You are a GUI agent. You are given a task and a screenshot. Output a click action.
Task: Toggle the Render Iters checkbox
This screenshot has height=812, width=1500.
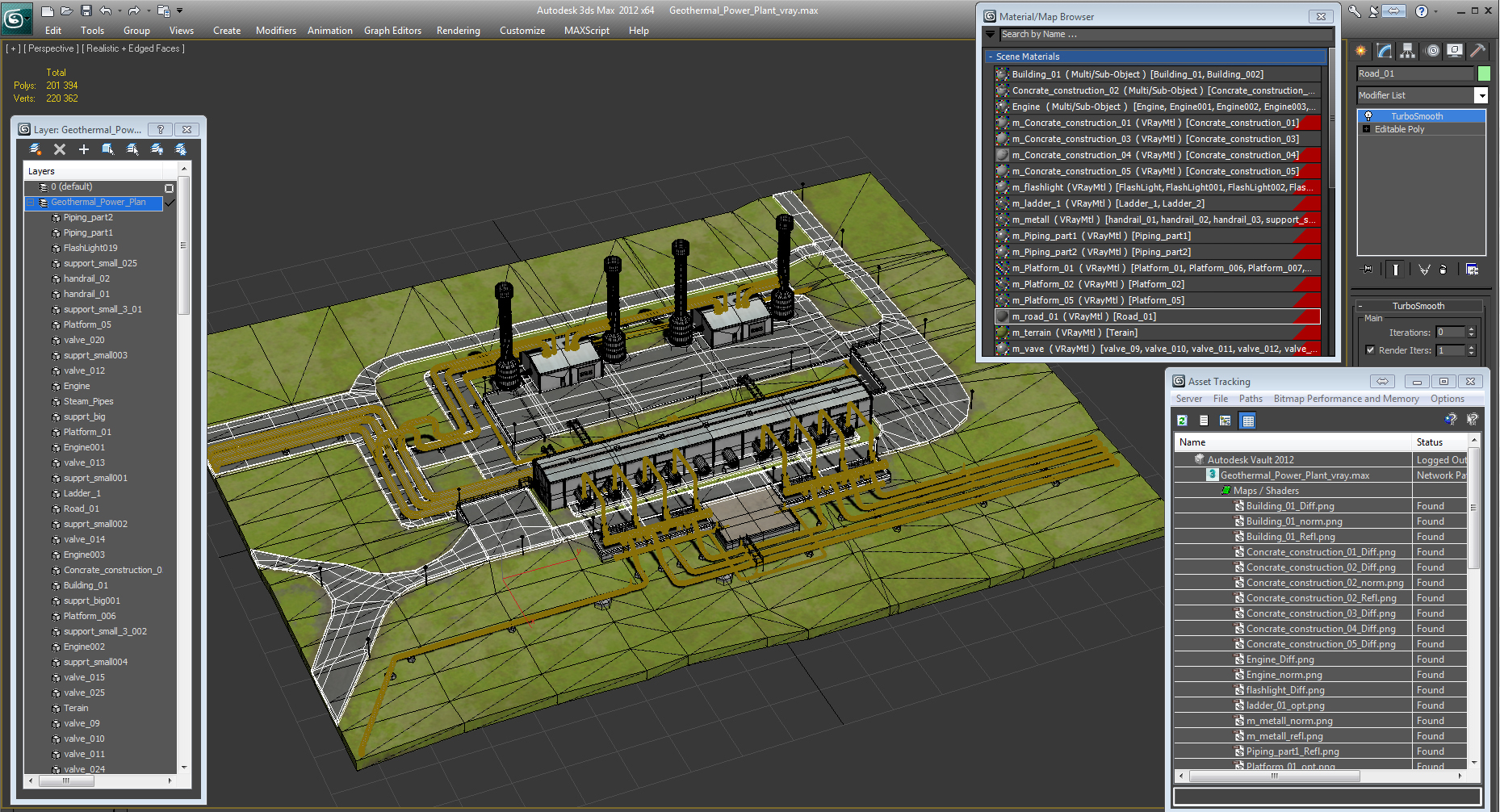click(1370, 350)
